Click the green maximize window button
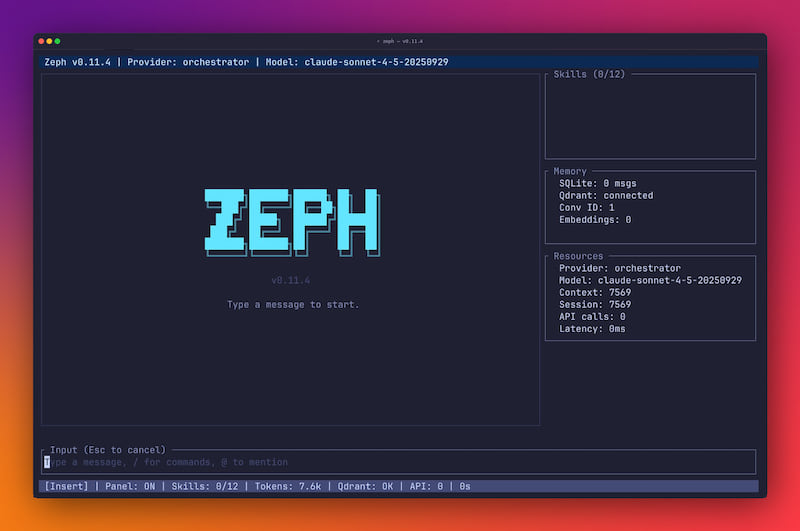 pyautogui.click(x=58, y=41)
